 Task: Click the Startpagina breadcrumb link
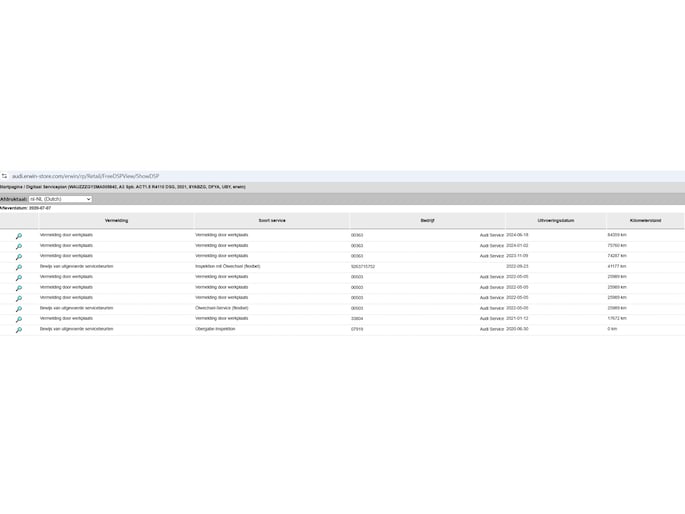click(x=11, y=187)
